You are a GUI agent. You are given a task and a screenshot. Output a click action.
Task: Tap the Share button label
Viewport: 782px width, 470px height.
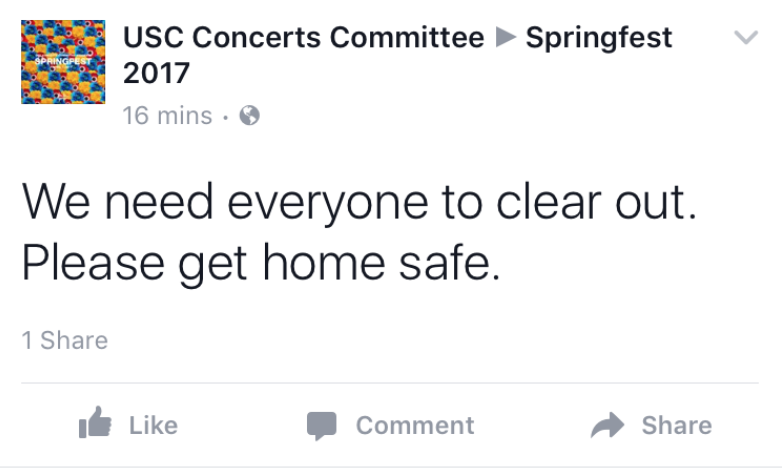tap(677, 426)
